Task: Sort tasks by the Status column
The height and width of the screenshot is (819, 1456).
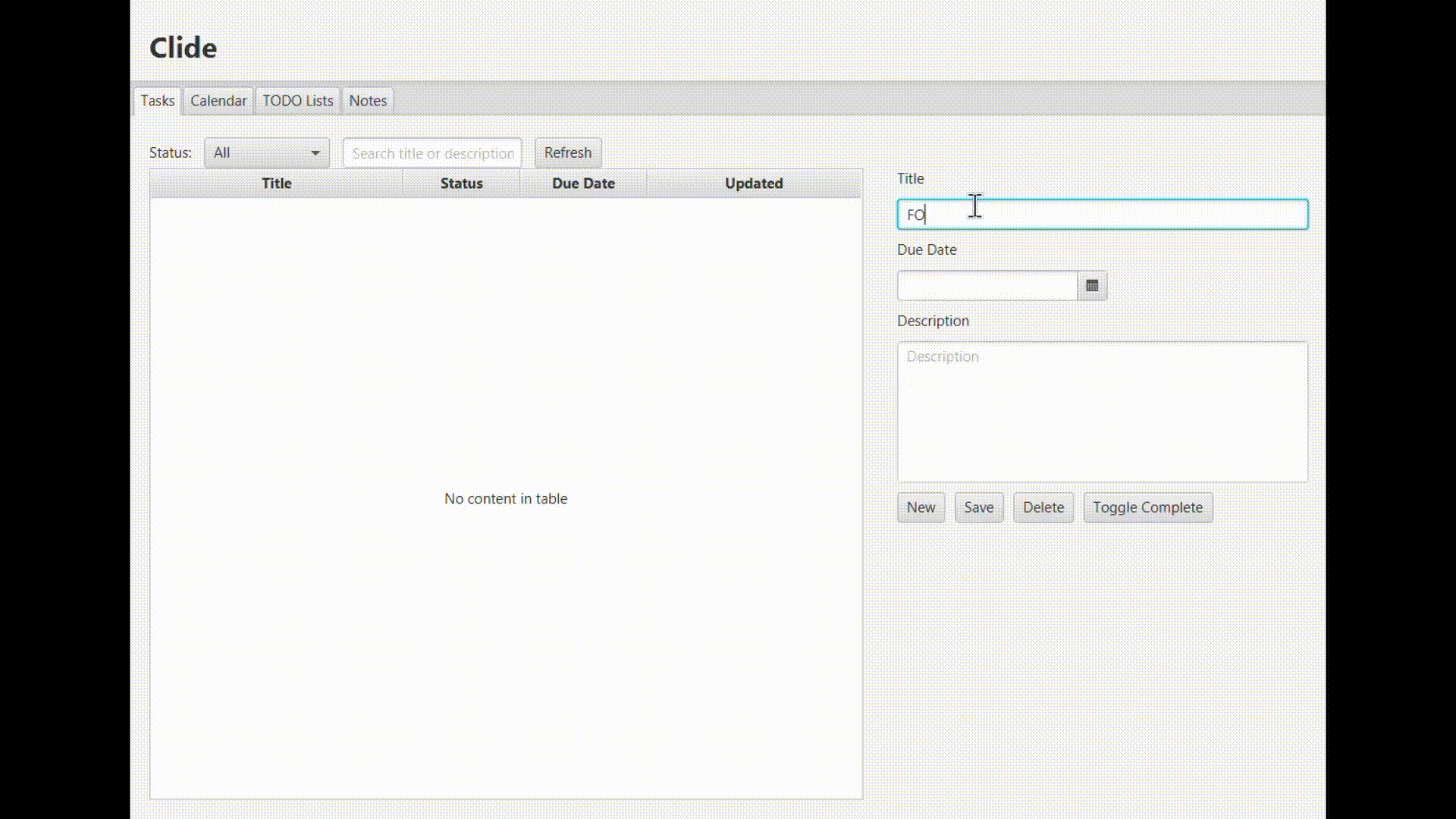Action: pos(461,183)
